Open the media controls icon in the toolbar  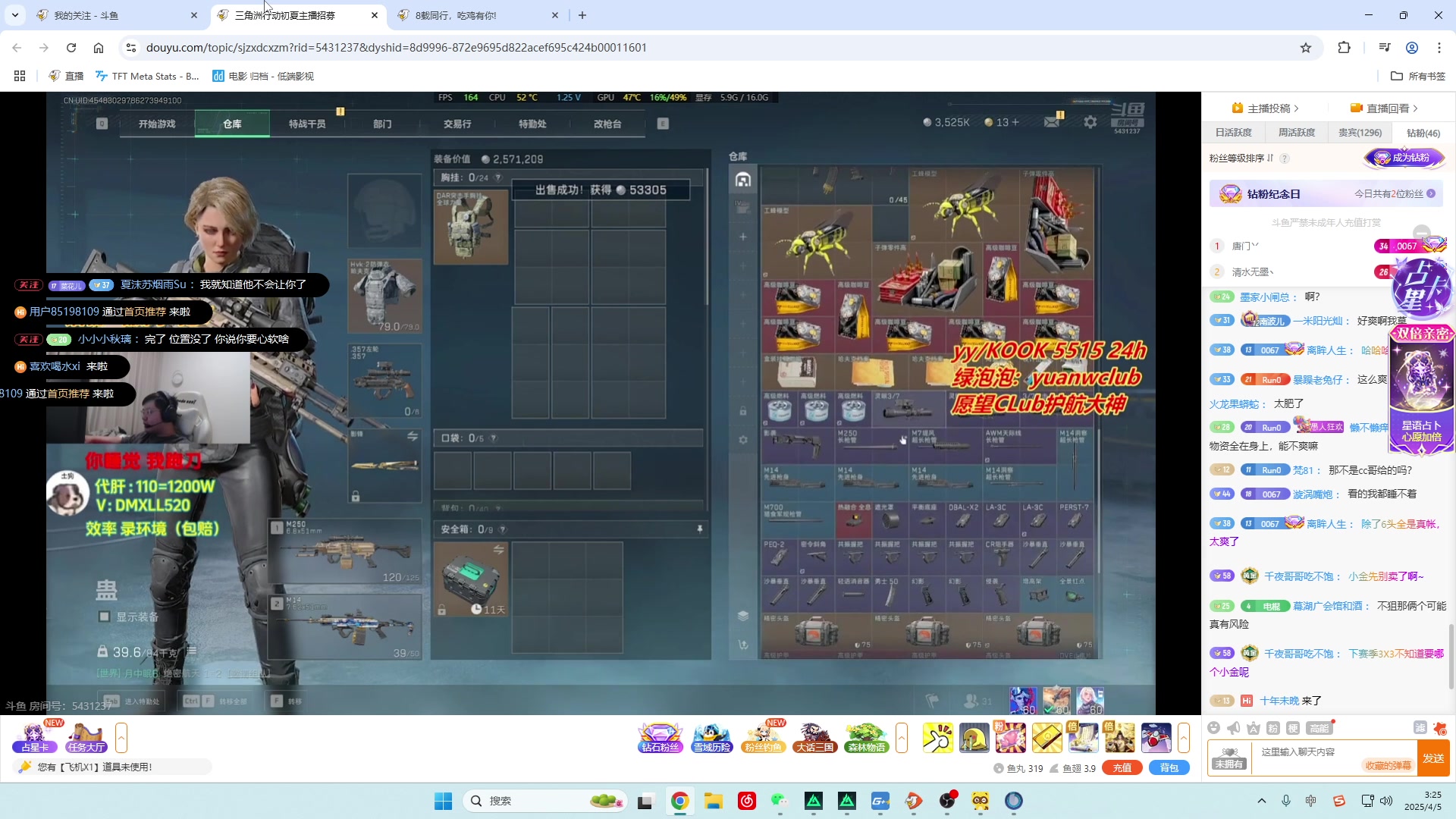pyautogui.click(x=1385, y=48)
